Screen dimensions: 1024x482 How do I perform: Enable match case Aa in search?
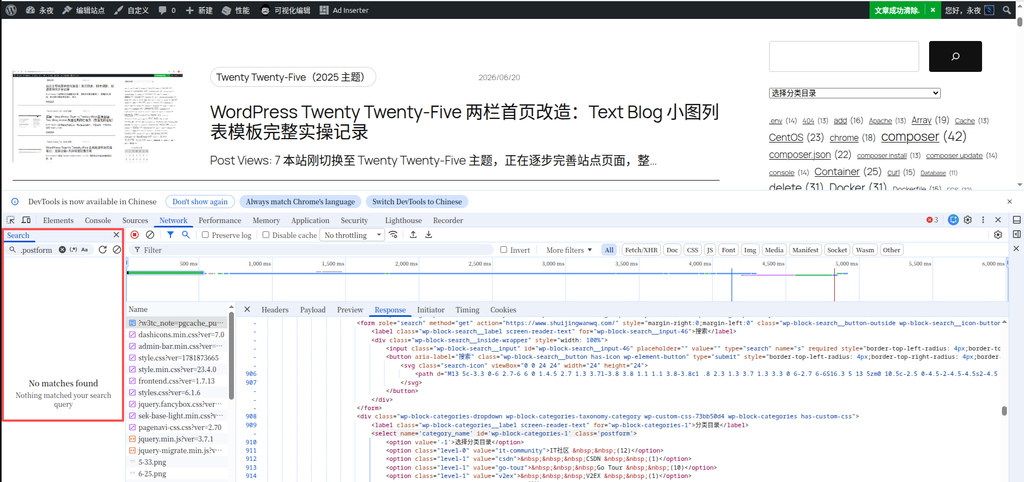click(x=85, y=249)
